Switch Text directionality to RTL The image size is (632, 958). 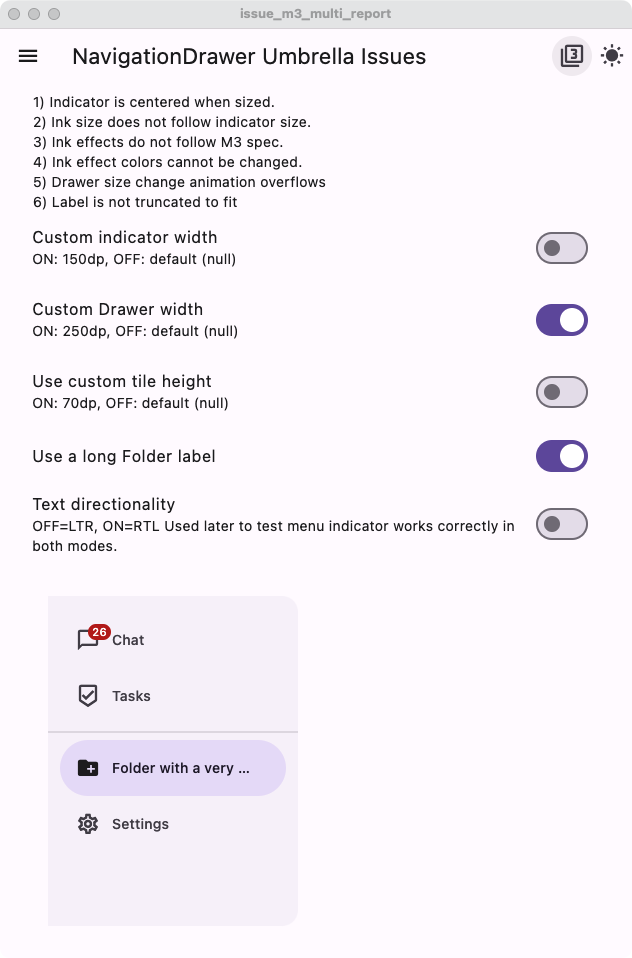tap(561, 523)
